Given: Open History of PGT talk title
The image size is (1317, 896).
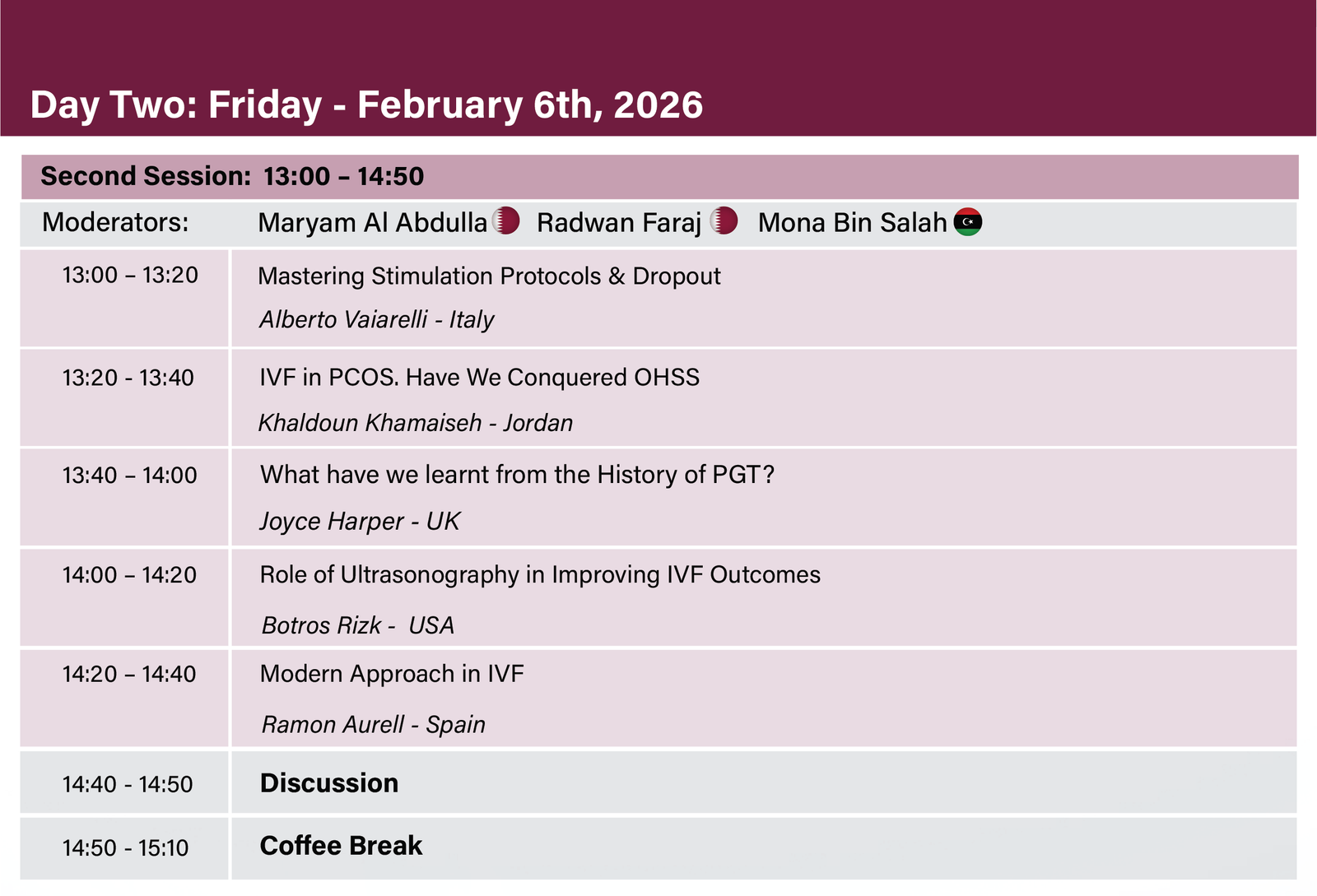Looking at the screenshot, I should pyautogui.click(x=517, y=475).
